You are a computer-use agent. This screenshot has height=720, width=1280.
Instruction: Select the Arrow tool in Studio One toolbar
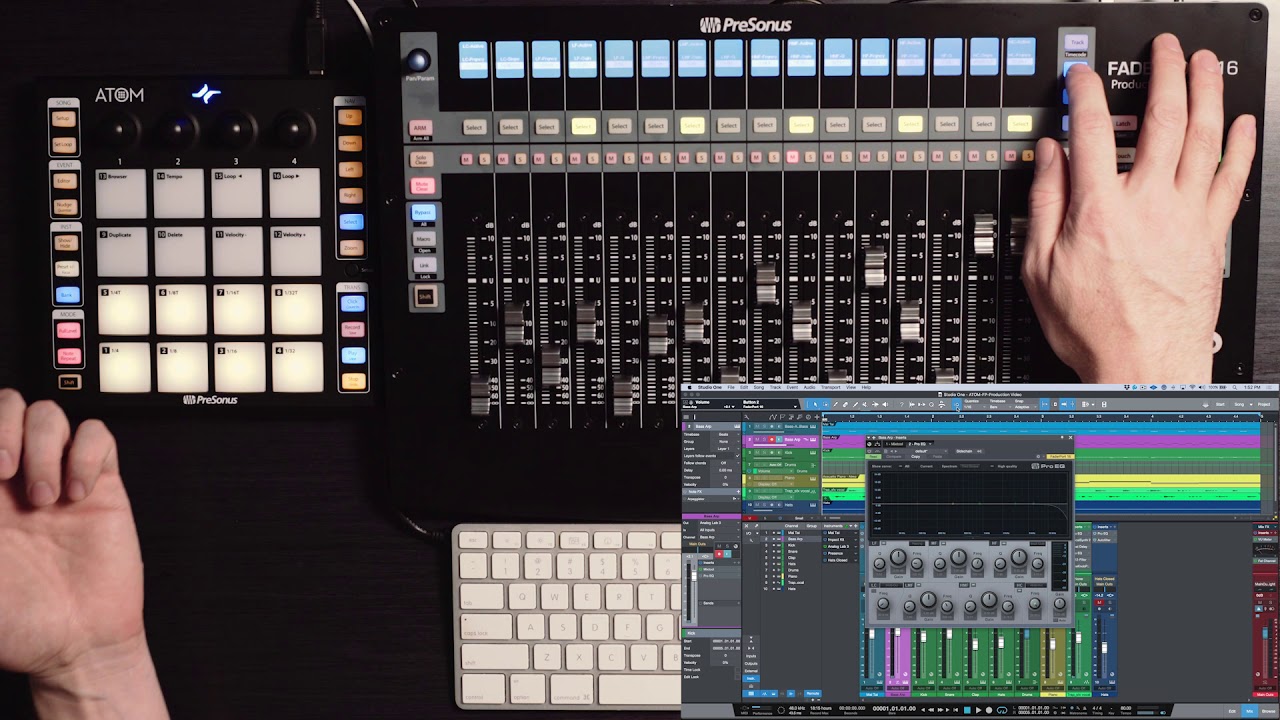[815, 404]
